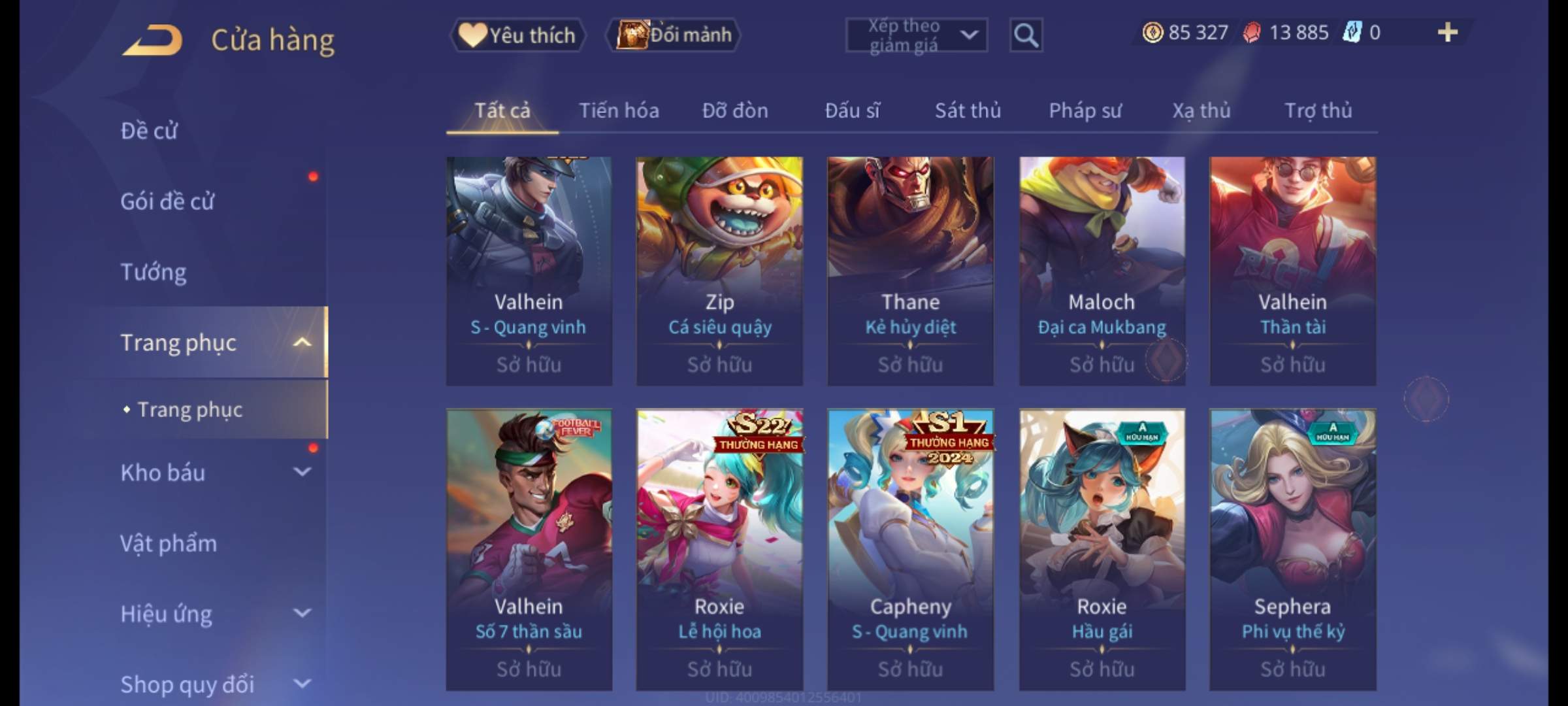Open the search magnifier icon
The width and height of the screenshot is (1568, 706).
click(1026, 35)
